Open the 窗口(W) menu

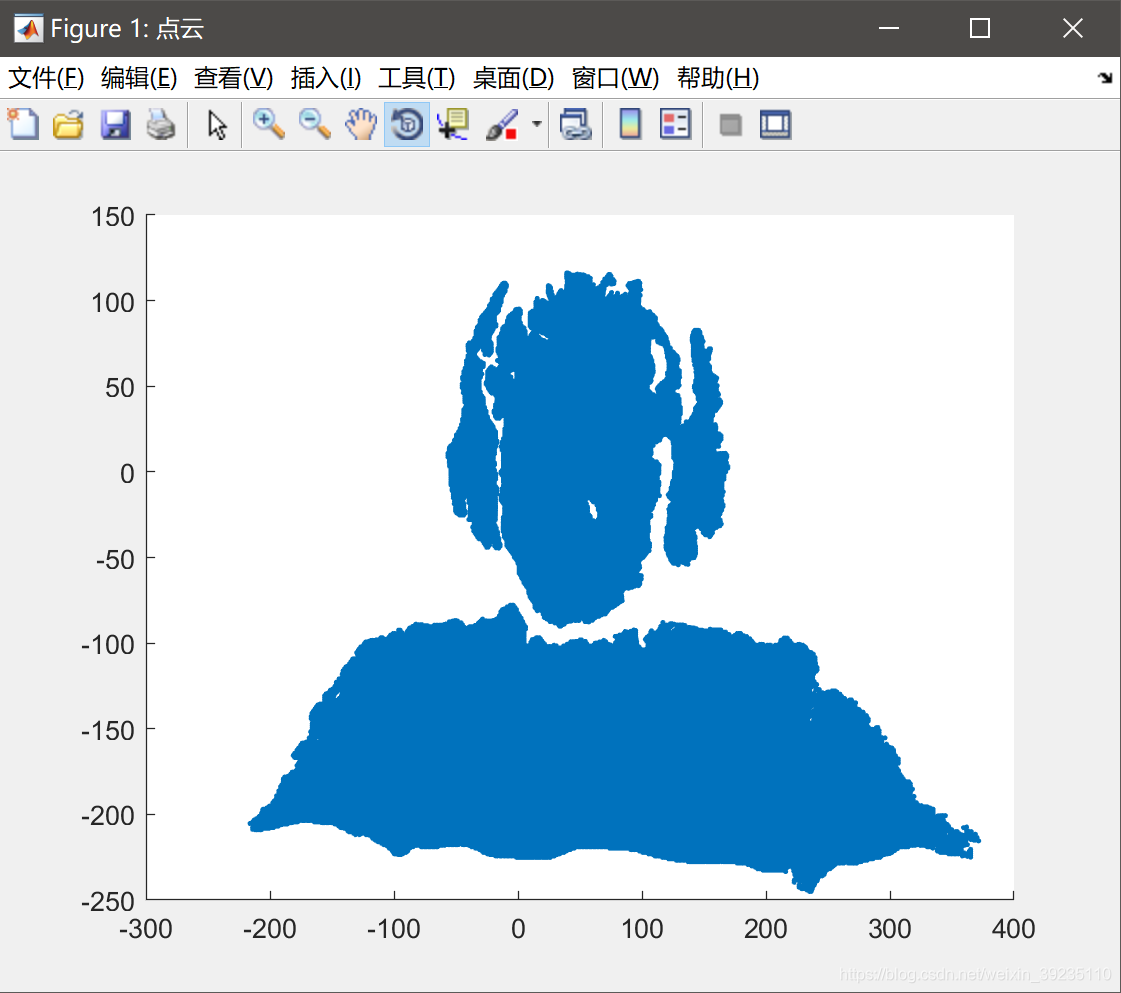point(616,78)
